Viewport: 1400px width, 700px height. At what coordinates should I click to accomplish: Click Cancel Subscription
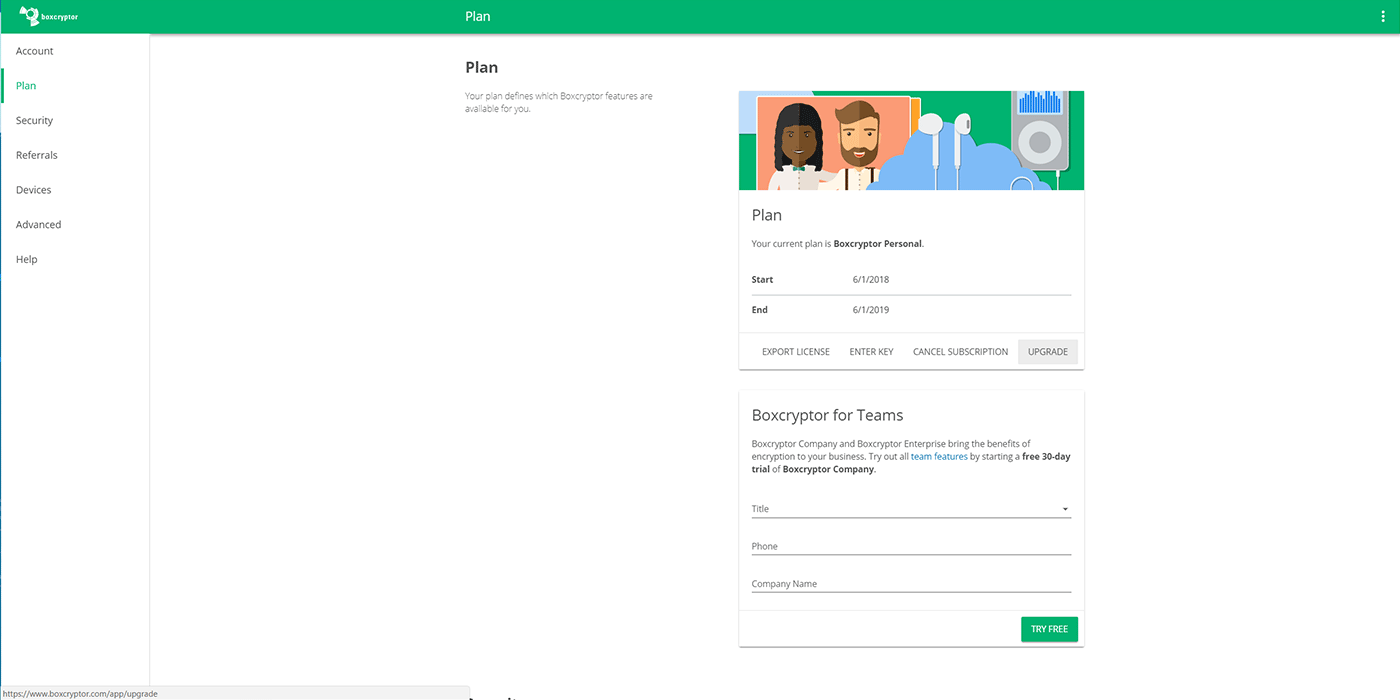click(960, 352)
